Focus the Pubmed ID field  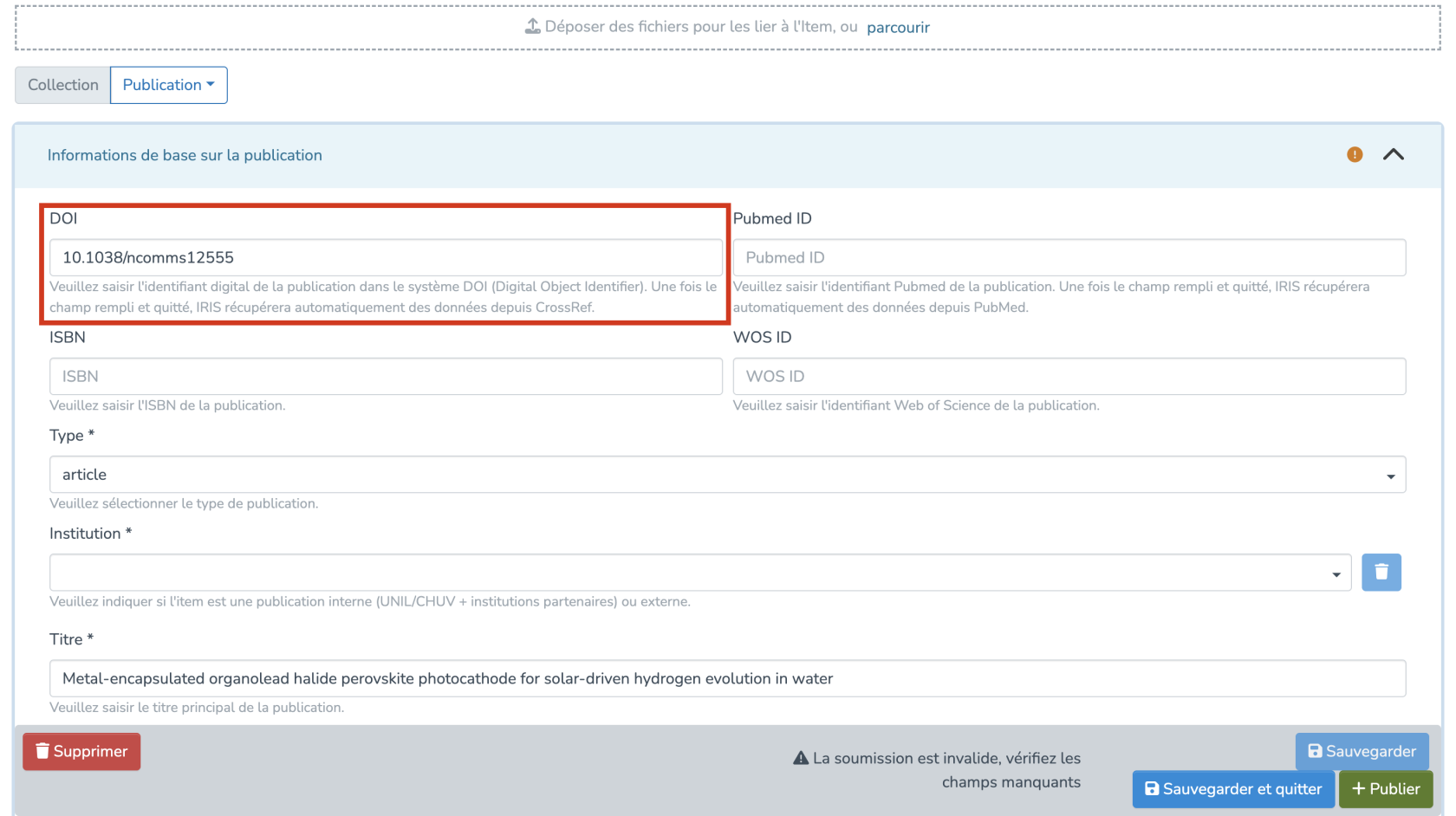click(x=1069, y=258)
